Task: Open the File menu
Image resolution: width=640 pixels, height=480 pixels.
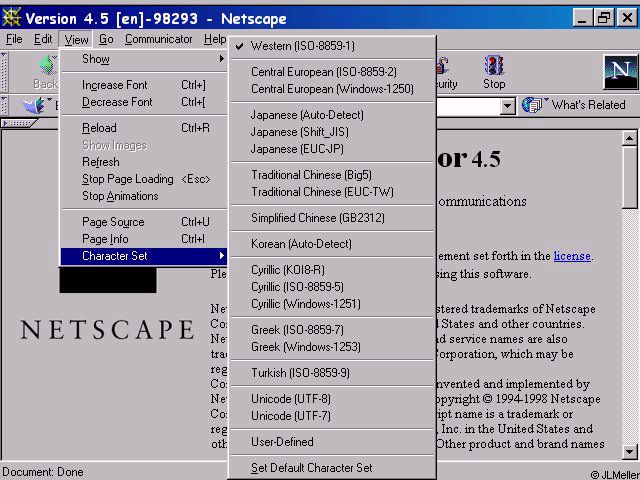Action: click(14, 39)
